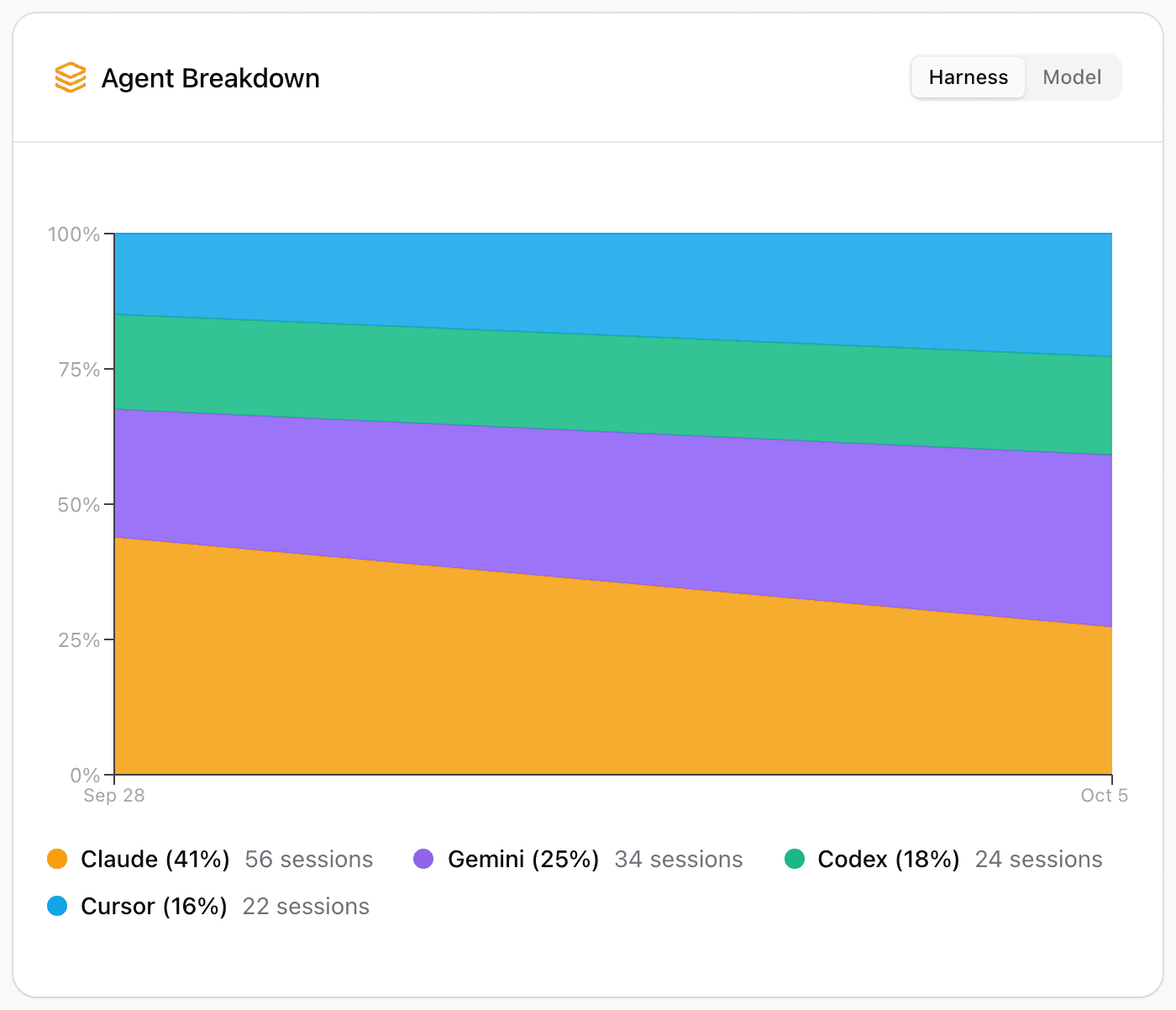The height and width of the screenshot is (1010, 1176).
Task: Click the Agent Breakdown title
Action: 211,78
